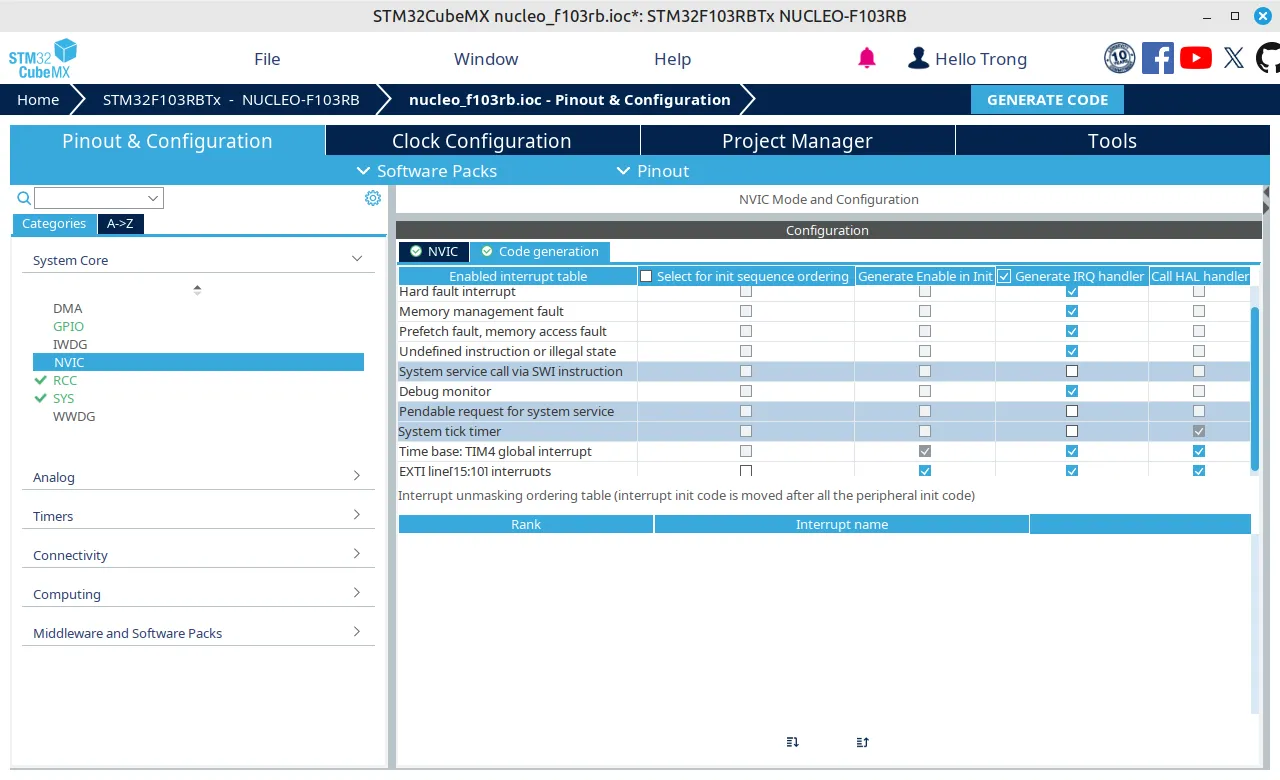Select the Categories list tab
The width and height of the screenshot is (1280, 780).
pos(54,224)
